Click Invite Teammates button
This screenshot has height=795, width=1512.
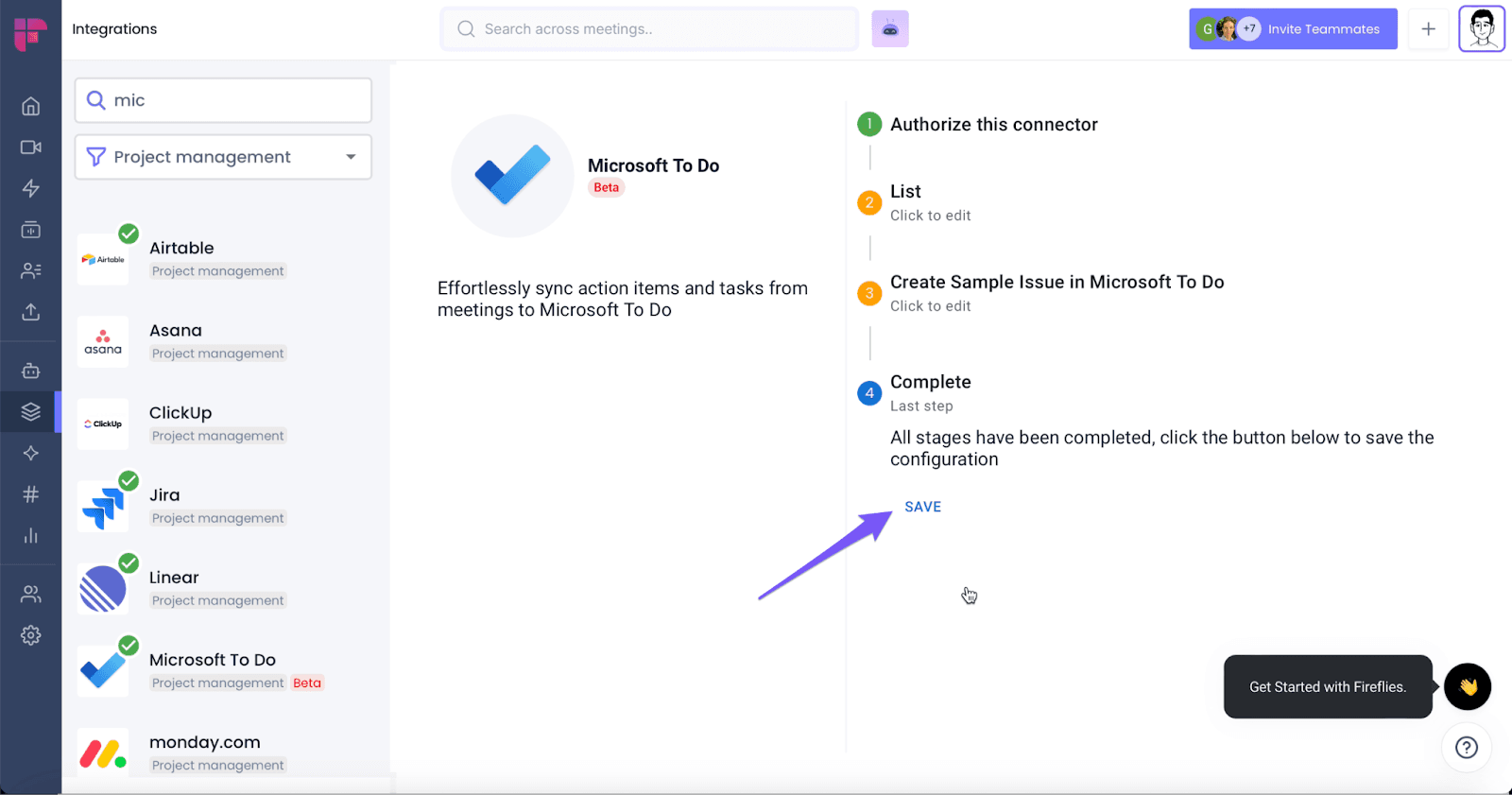tap(1293, 29)
